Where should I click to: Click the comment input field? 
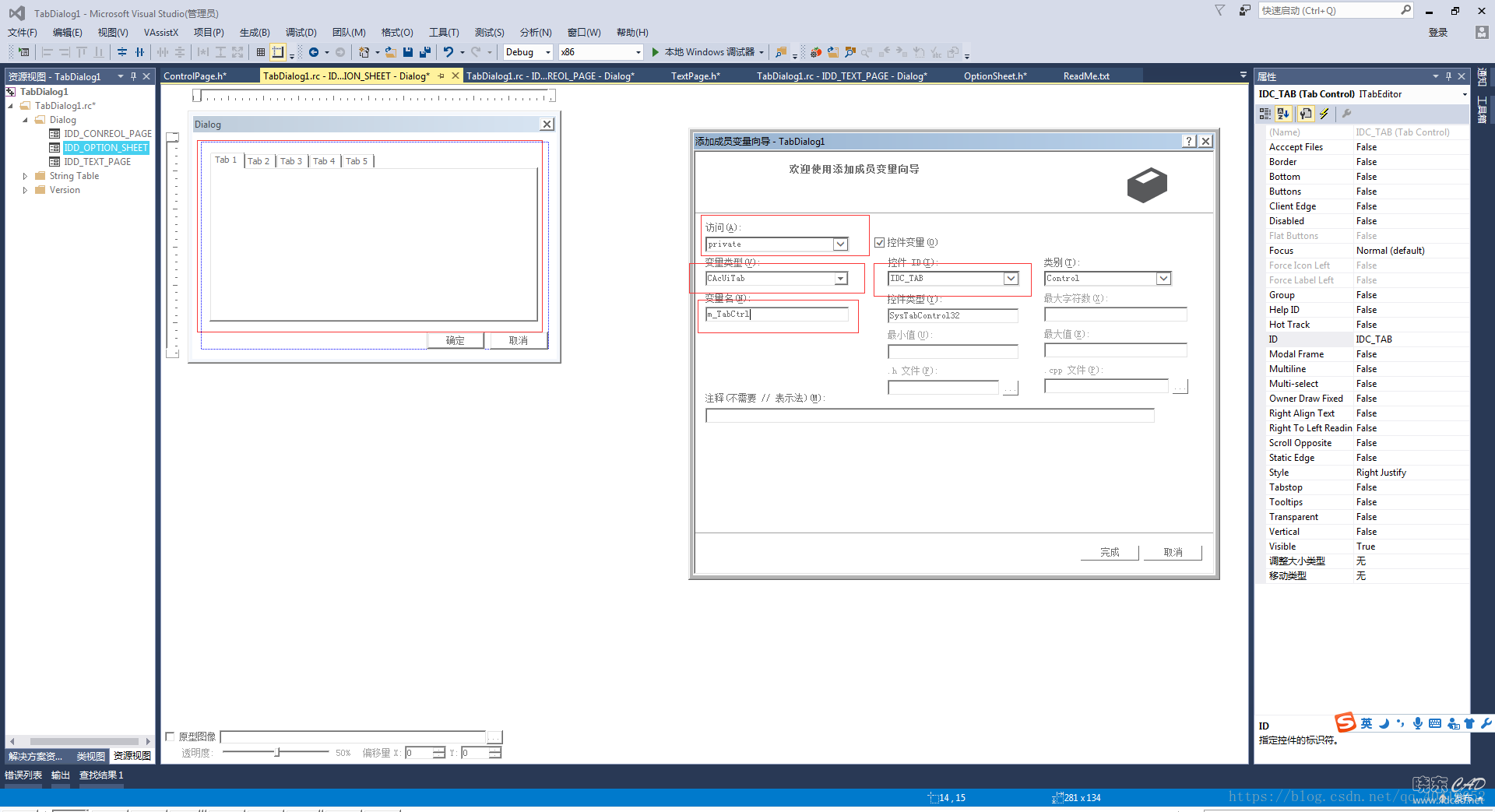pos(930,415)
